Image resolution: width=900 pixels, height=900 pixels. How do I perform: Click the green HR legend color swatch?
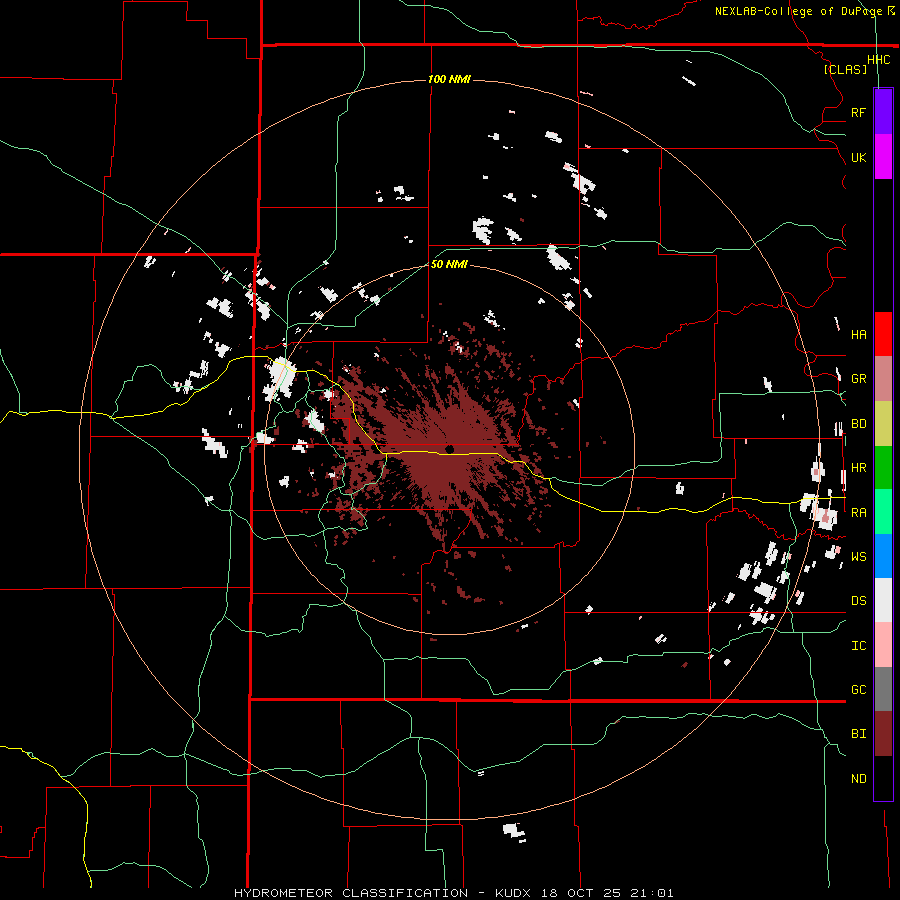pos(883,468)
